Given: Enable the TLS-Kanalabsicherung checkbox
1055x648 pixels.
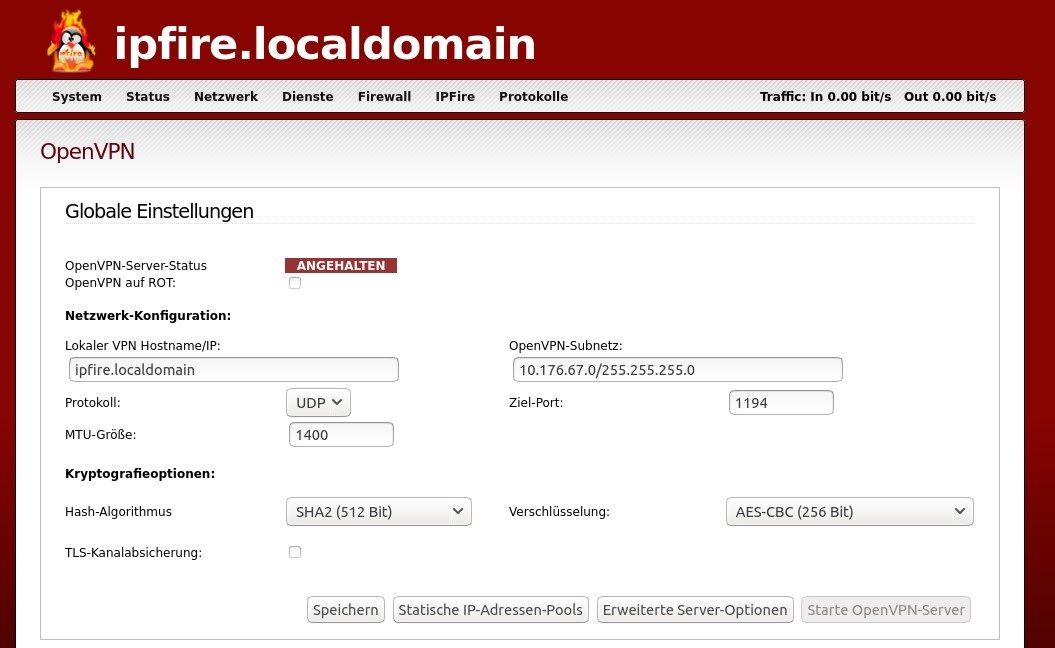Looking at the screenshot, I should pyautogui.click(x=295, y=551).
